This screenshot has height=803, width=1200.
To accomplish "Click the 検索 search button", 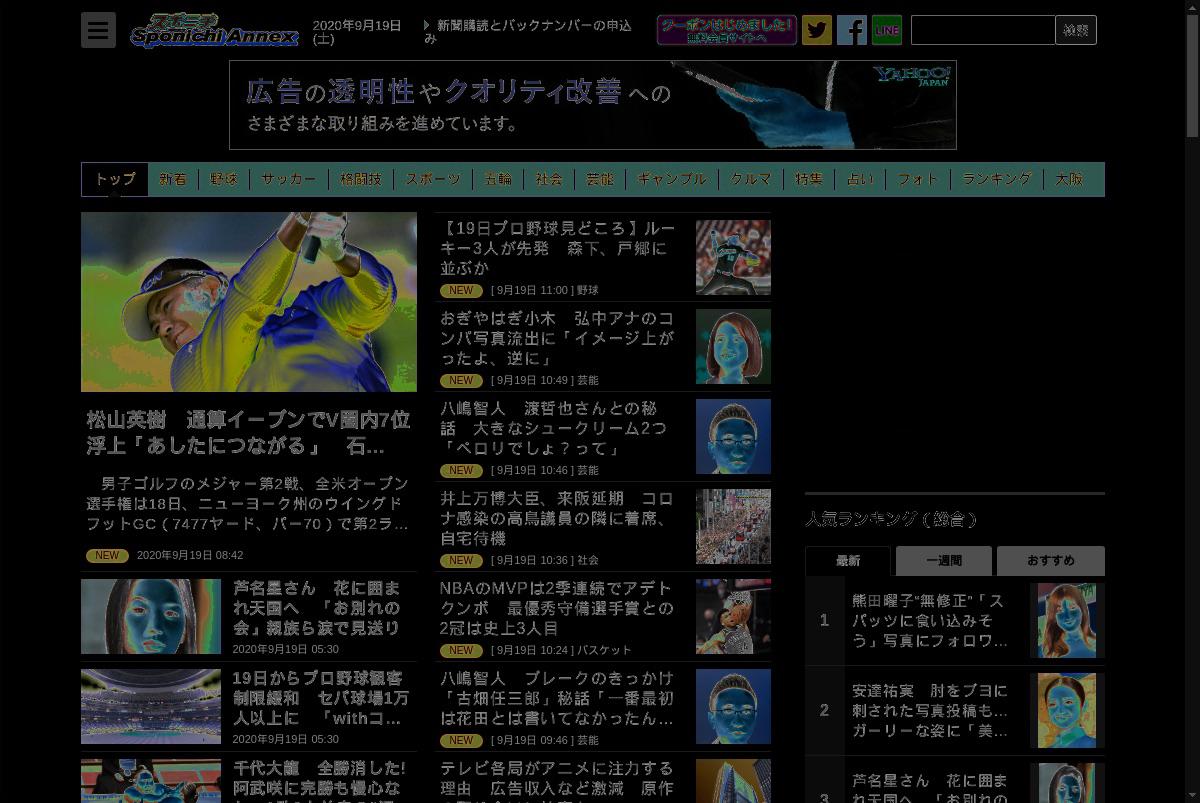I will 1076,30.
